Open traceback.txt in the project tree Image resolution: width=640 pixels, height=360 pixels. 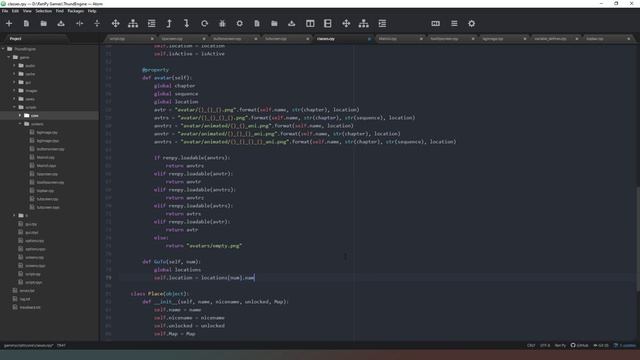30,307
